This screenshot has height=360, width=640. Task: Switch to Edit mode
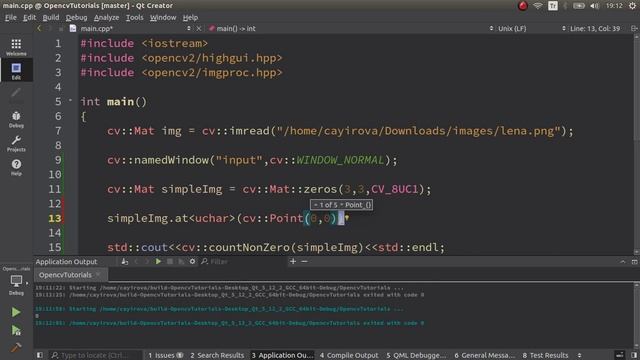coord(16,71)
